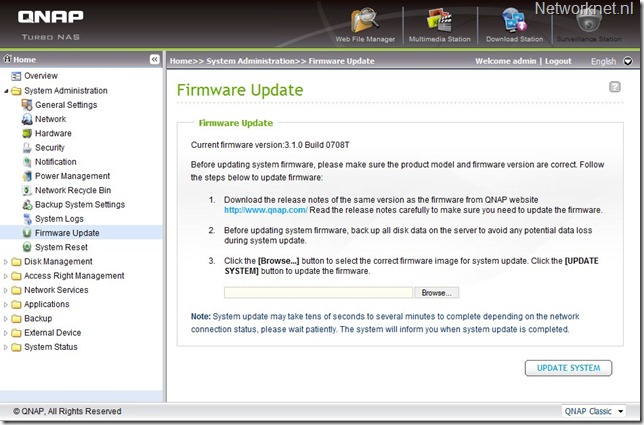
Task: Click the help question mark icon
Action: pos(614,87)
